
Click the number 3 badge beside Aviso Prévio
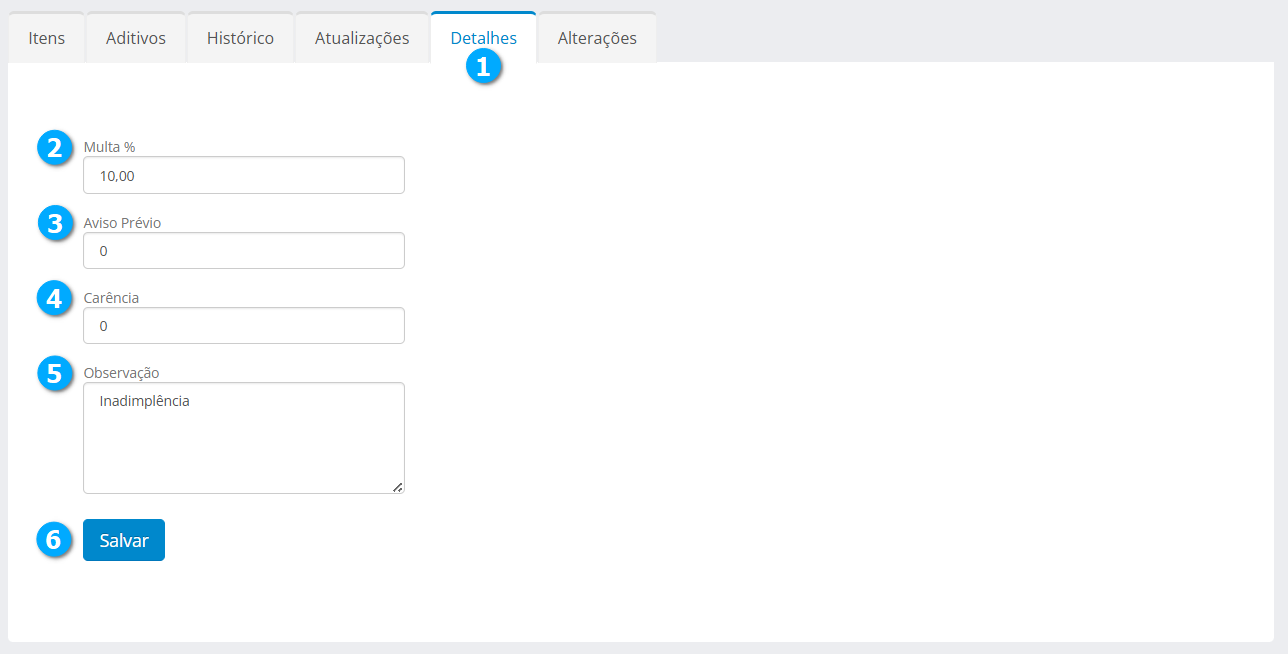pos(54,223)
